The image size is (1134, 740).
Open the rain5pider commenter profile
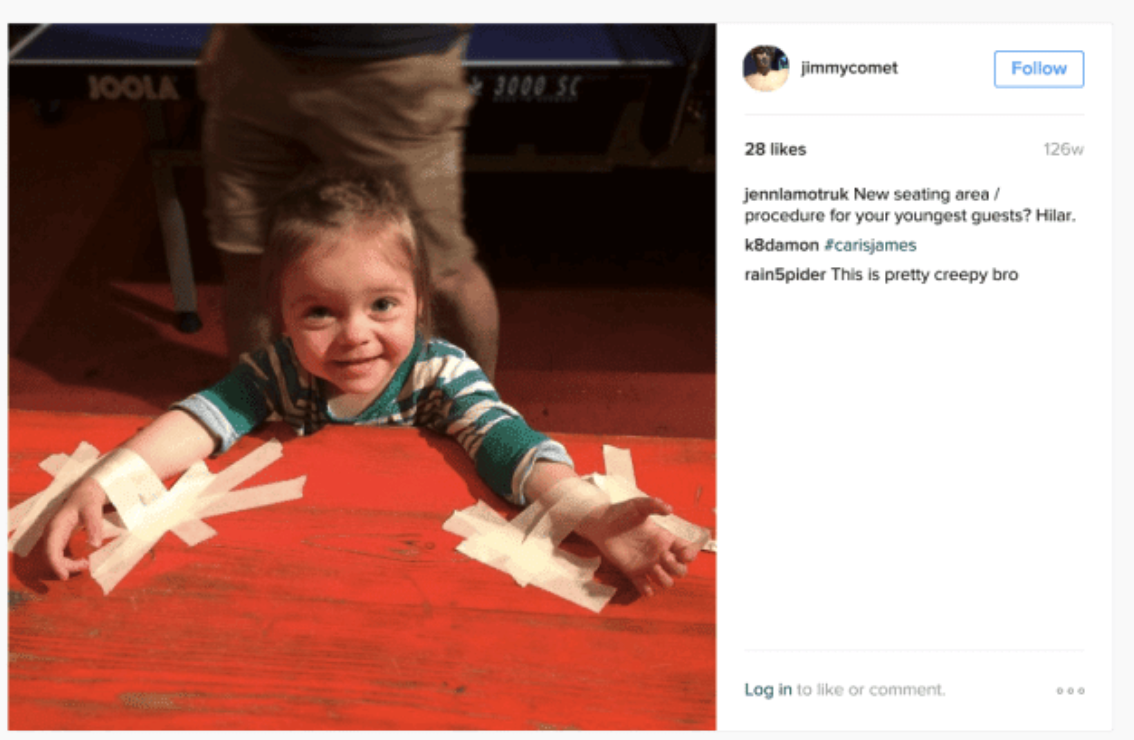tap(785, 275)
